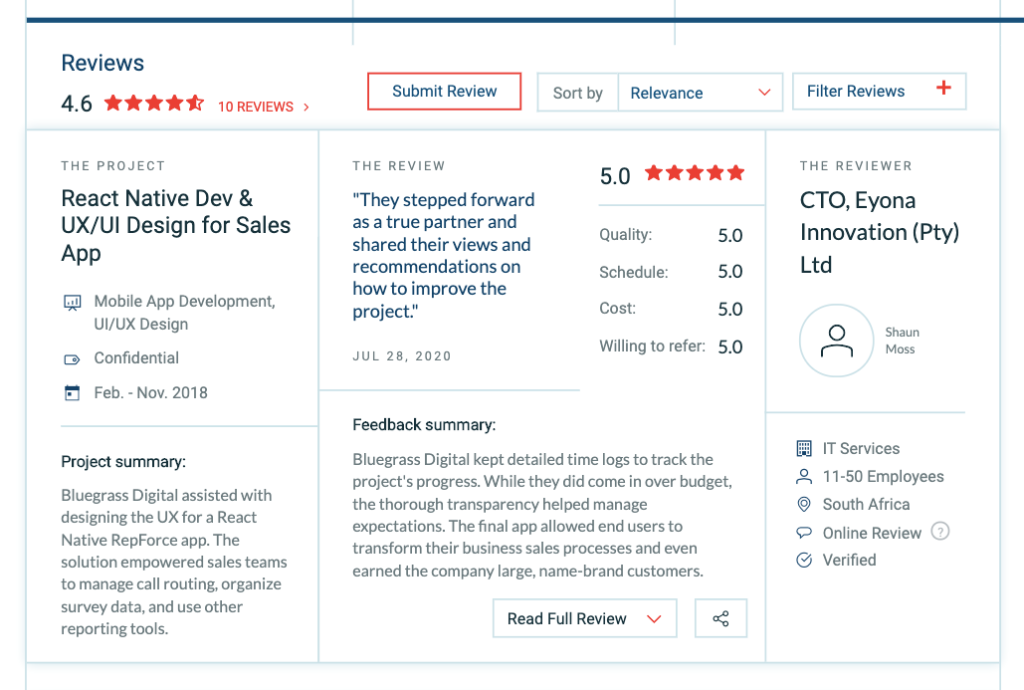Click the overall 4.6 star rating

click(154, 103)
